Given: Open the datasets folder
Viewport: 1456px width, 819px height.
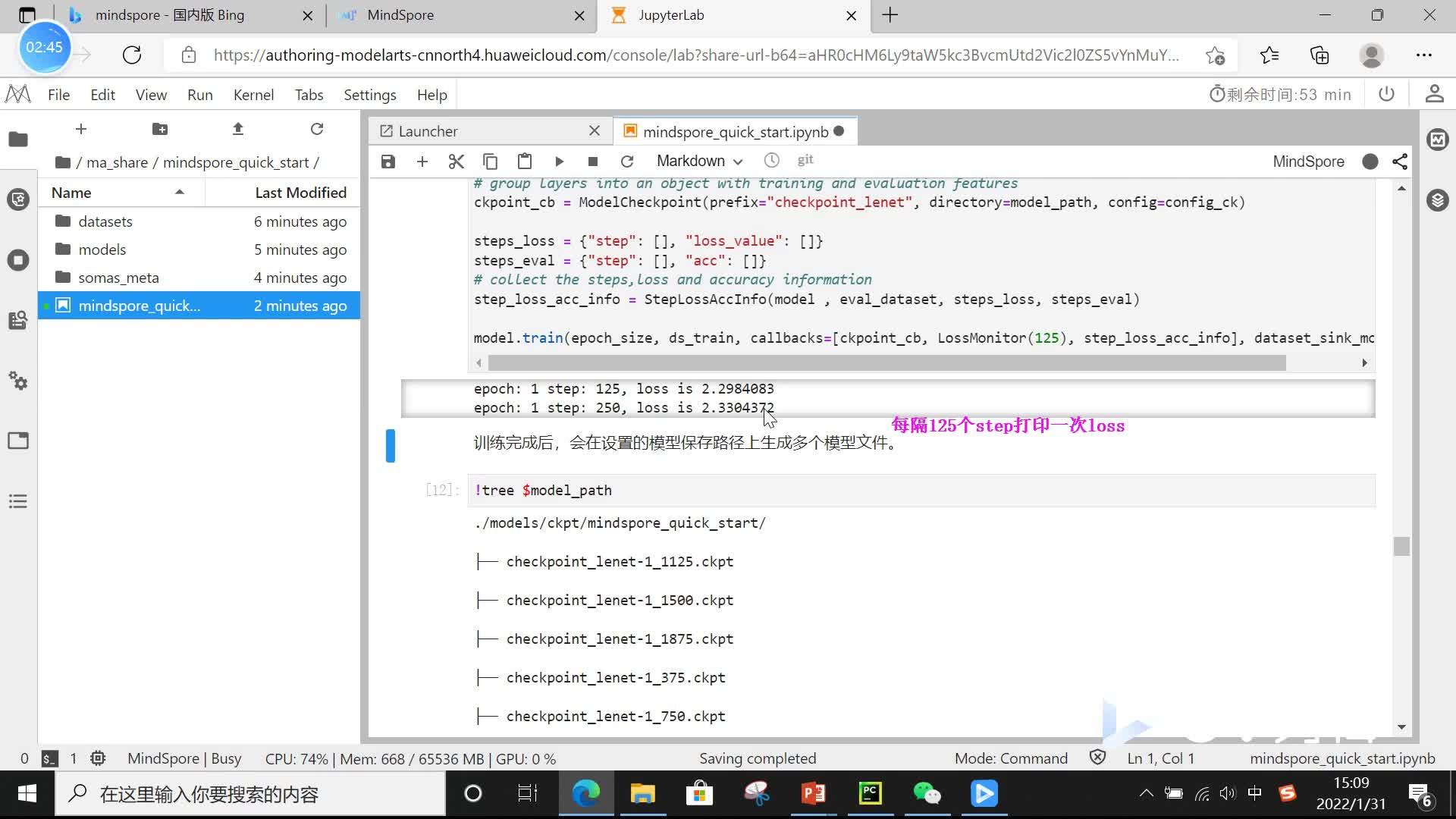Looking at the screenshot, I should point(105,221).
